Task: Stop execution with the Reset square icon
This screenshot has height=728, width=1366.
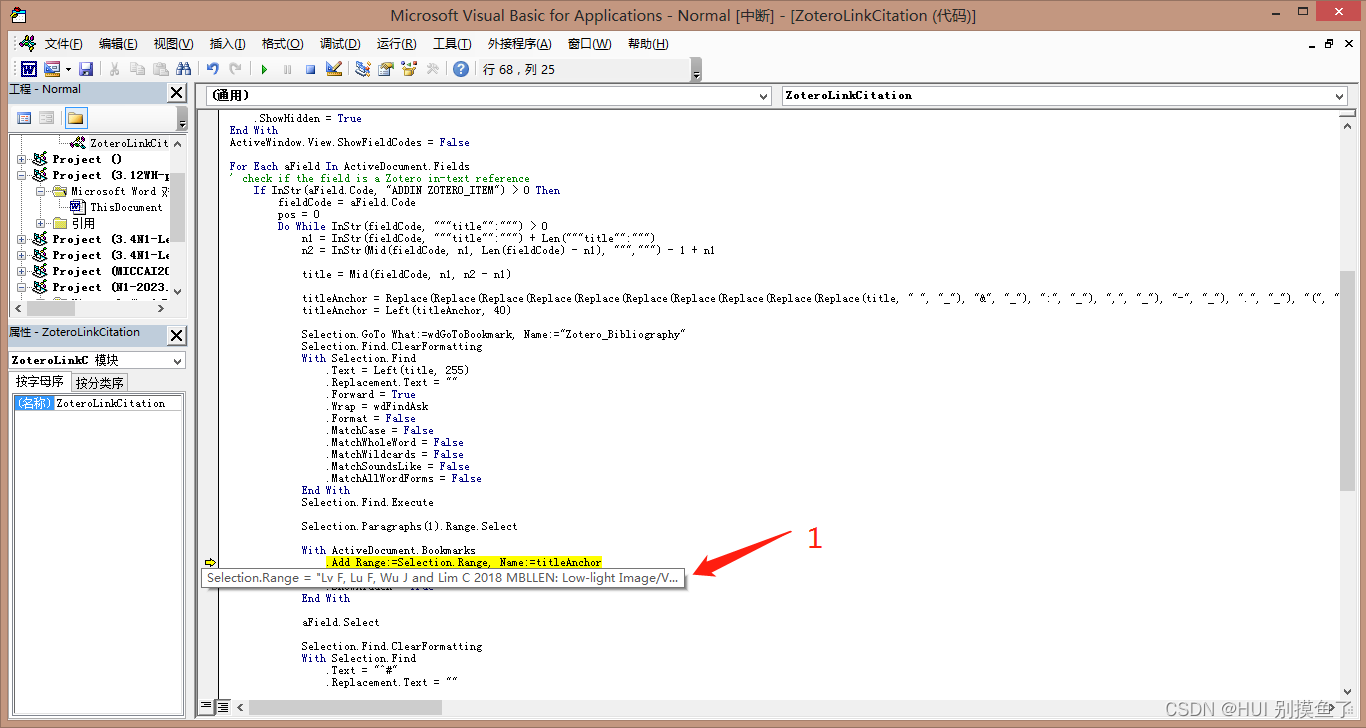Action: pos(310,69)
